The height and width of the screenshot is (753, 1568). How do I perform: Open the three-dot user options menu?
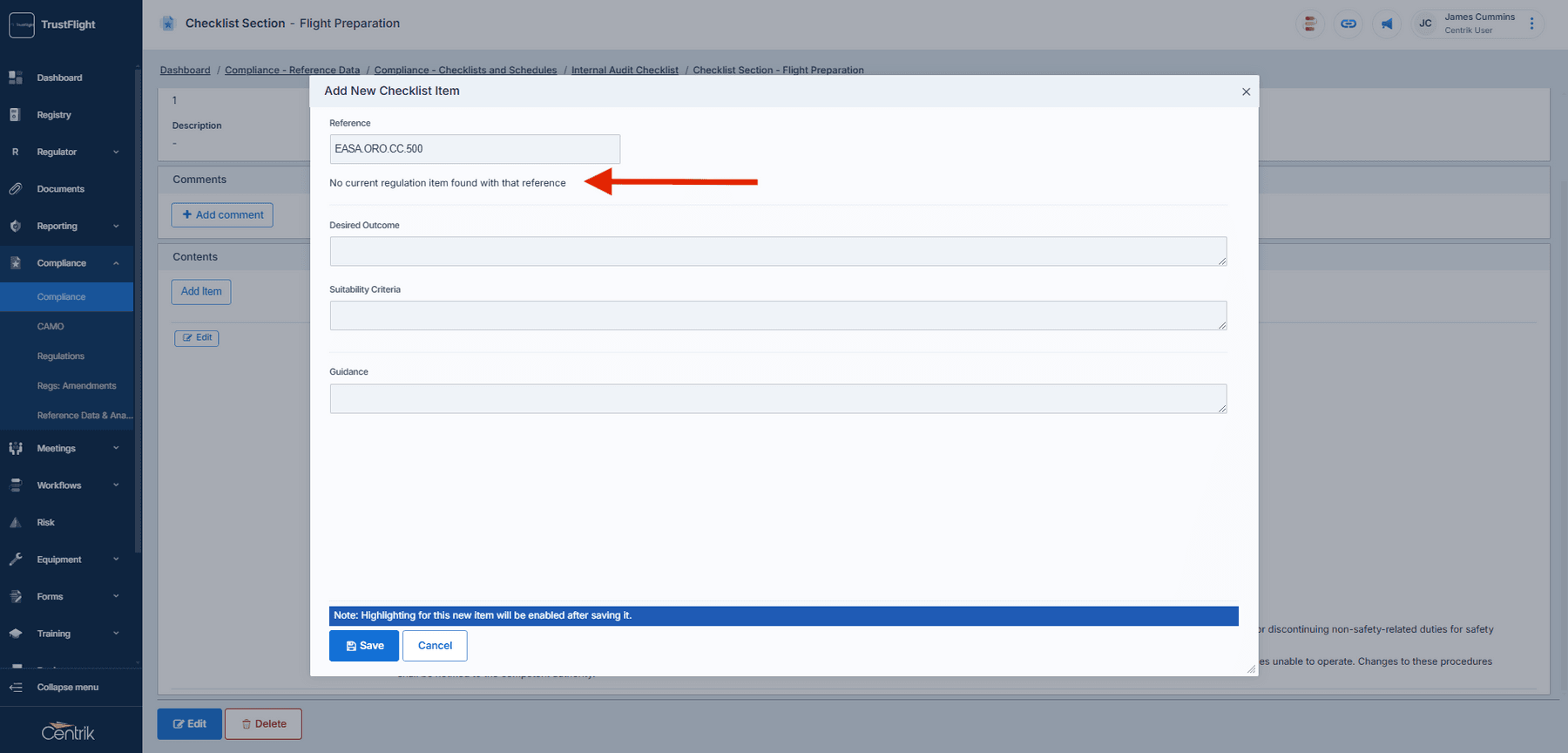pos(1531,24)
